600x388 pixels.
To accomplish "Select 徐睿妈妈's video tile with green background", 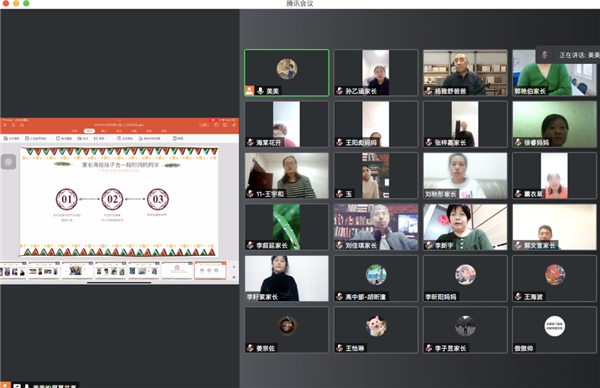I will [554, 124].
